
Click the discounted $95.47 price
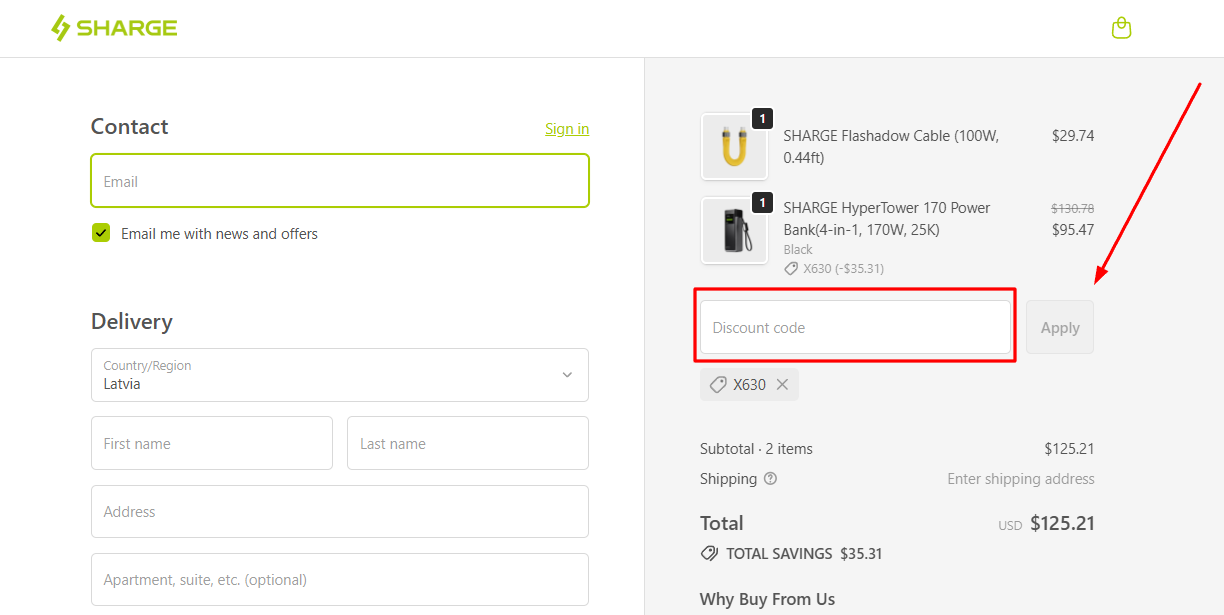point(1073,229)
